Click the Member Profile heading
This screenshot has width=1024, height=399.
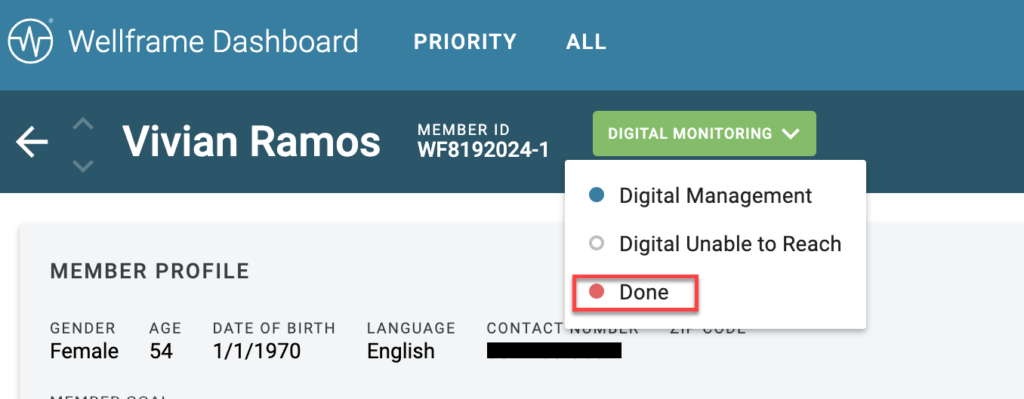[x=150, y=271]
